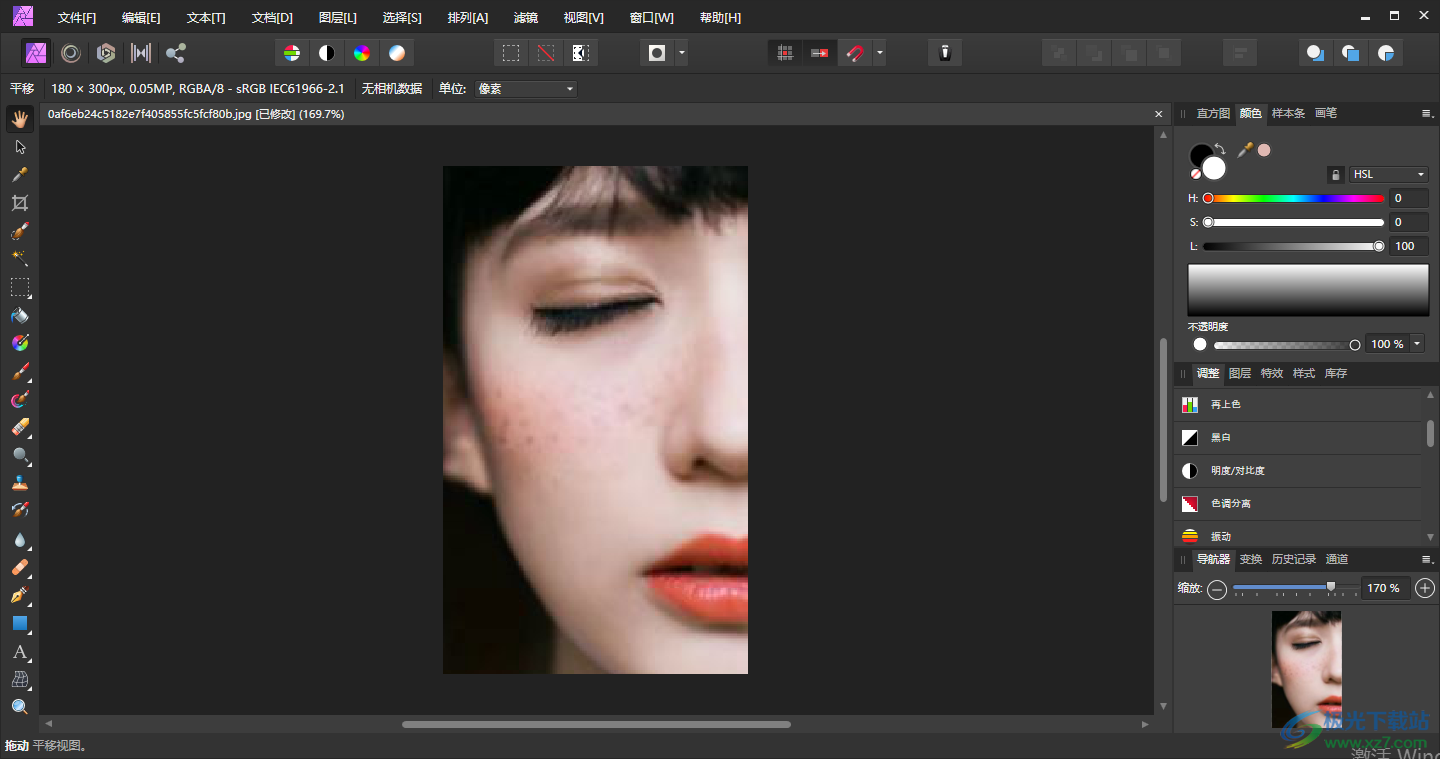Add a 明度/对比度 adjustment
The height and width of the screenshot is (759, 1440).
click(1298, 471)
